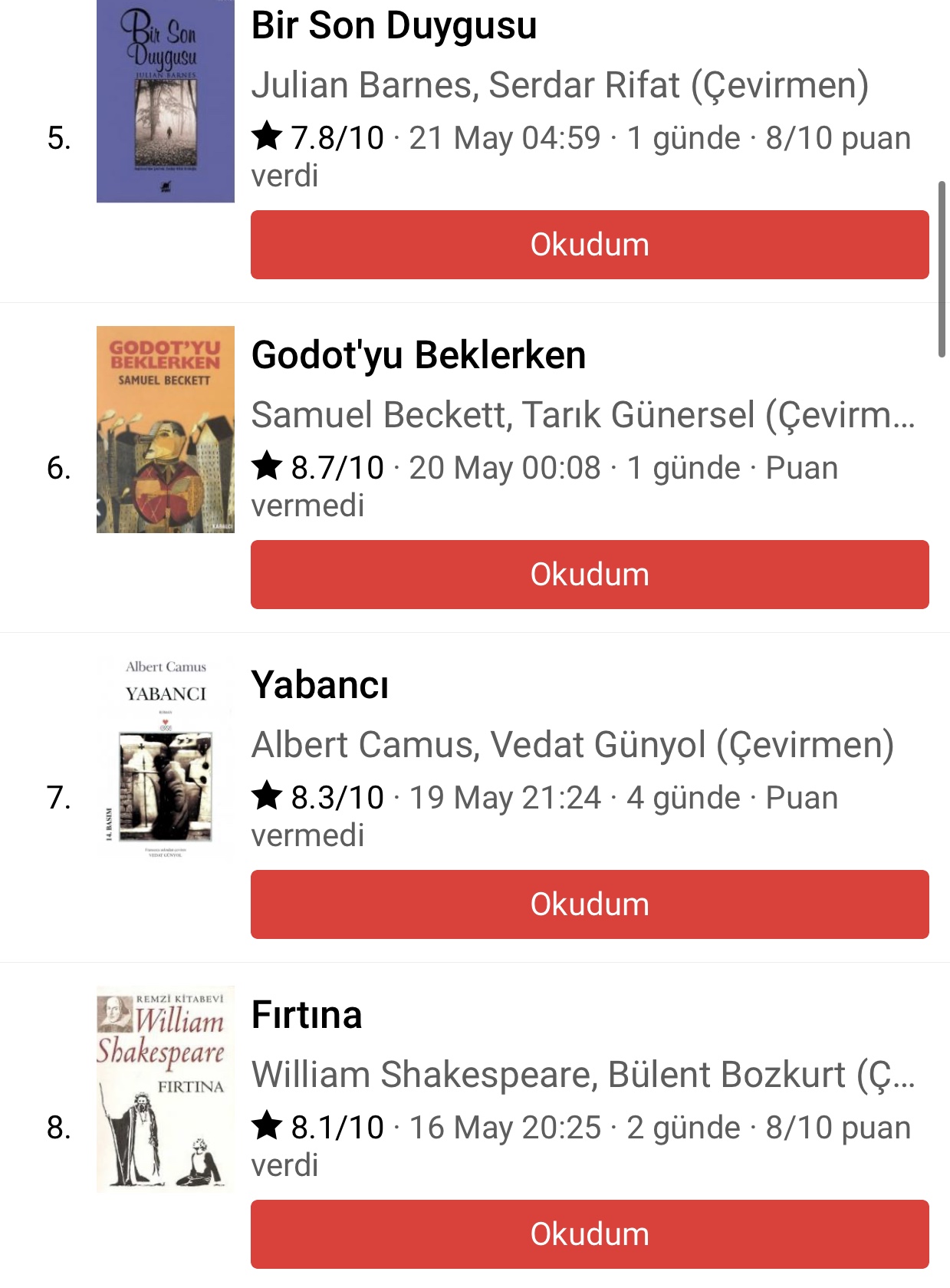Click the star icon beside 8.1/10
Image resolution: width=950 pixels, height=1288 pixels.
[x=267, y=1126]
